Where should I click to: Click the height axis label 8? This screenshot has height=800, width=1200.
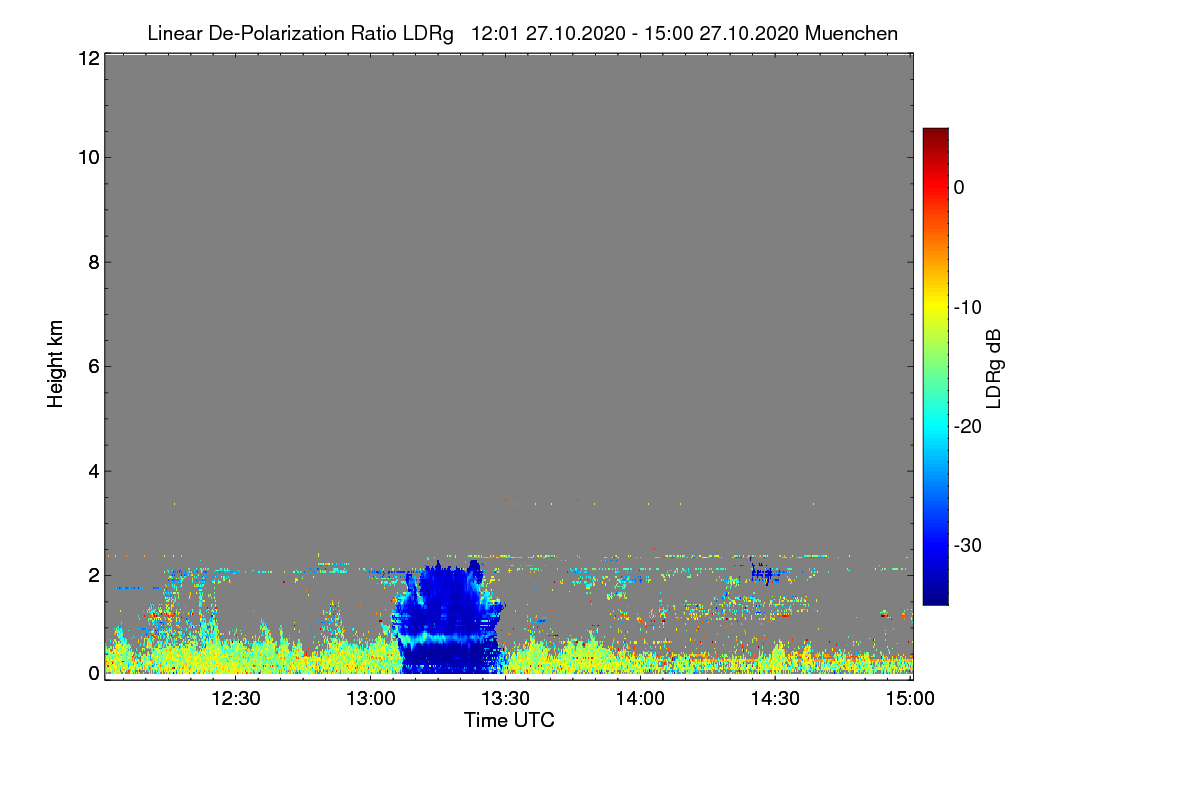(93, 262)
